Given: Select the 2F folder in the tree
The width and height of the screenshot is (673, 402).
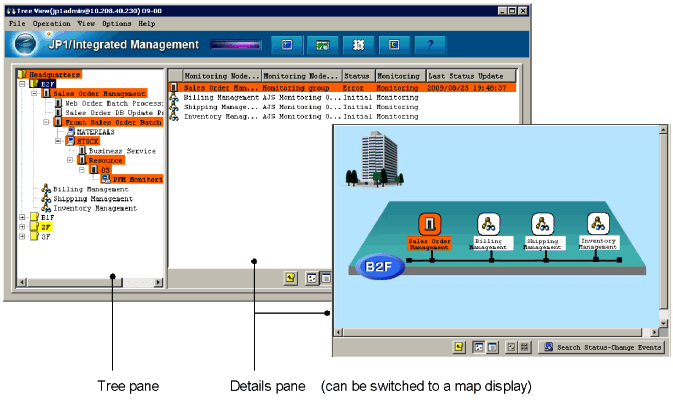Looking at the screenshot, I should click(47, 227).
